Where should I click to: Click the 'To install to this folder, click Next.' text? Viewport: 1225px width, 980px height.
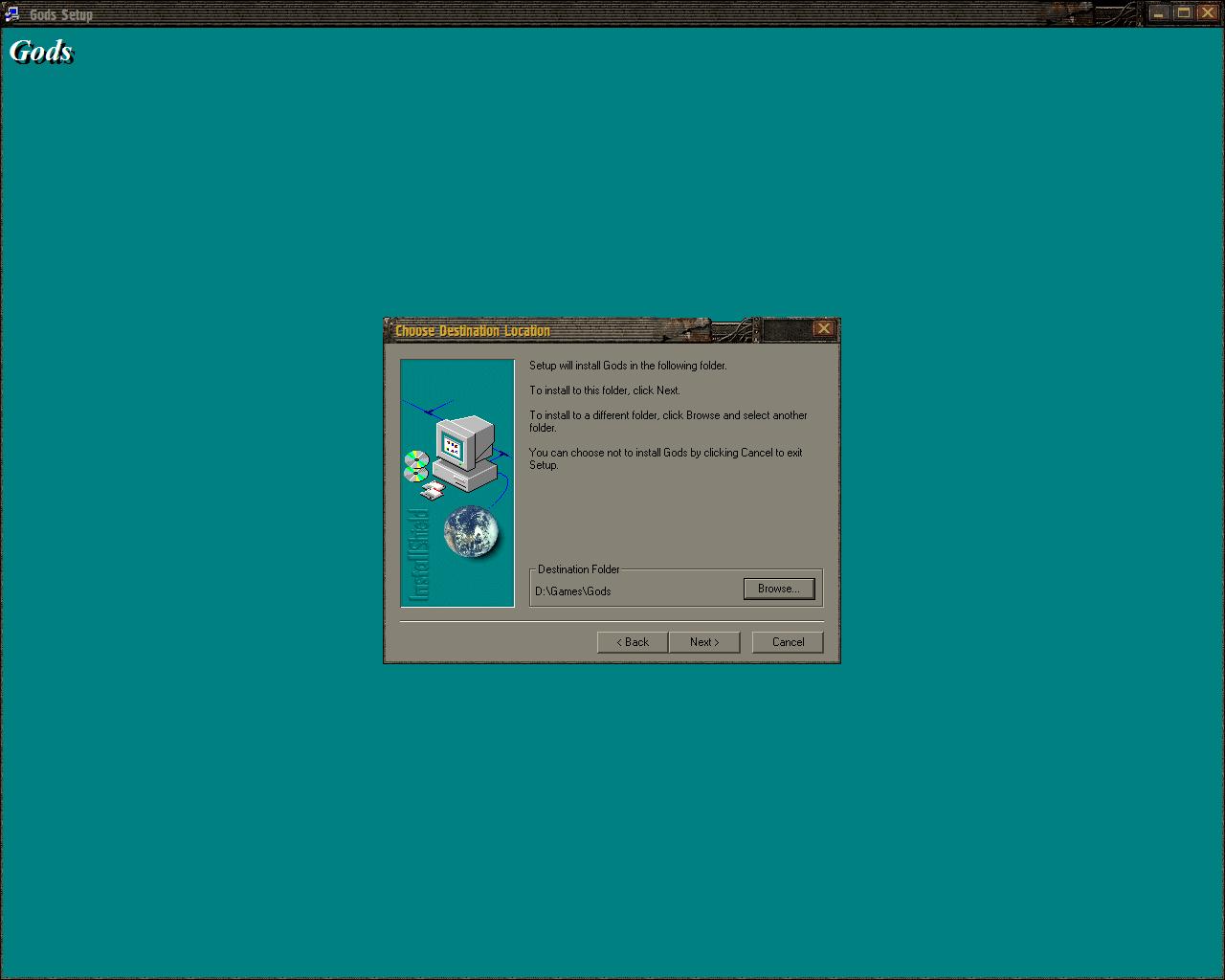tap(605, 390)
